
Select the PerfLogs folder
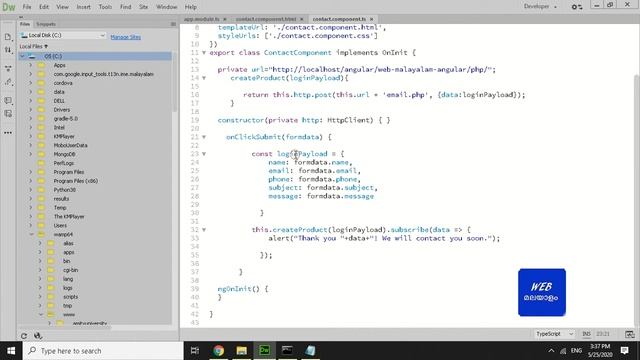(x=64, y=163)
